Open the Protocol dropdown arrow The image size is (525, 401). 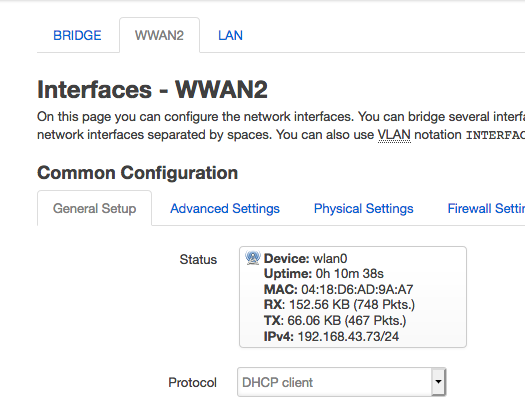pyautogui.click(x=438, y=382)
